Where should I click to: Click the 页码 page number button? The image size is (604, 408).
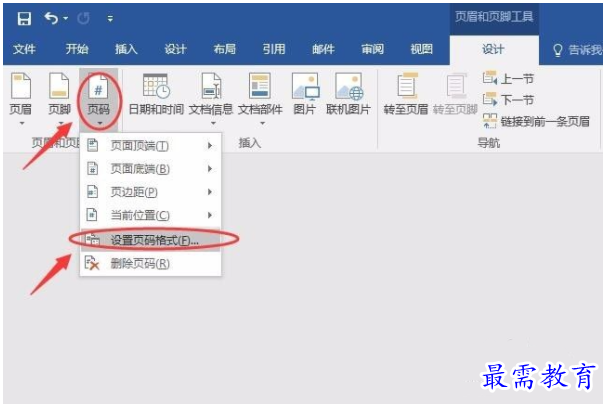pos(99,99)
